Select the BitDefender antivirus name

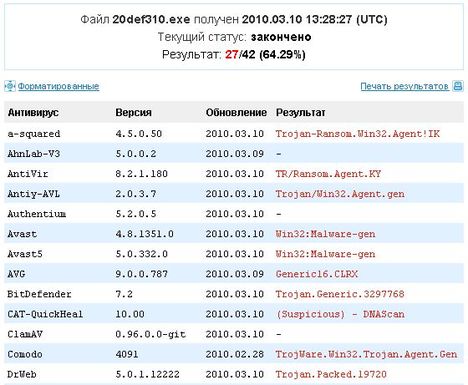point(39,294)
